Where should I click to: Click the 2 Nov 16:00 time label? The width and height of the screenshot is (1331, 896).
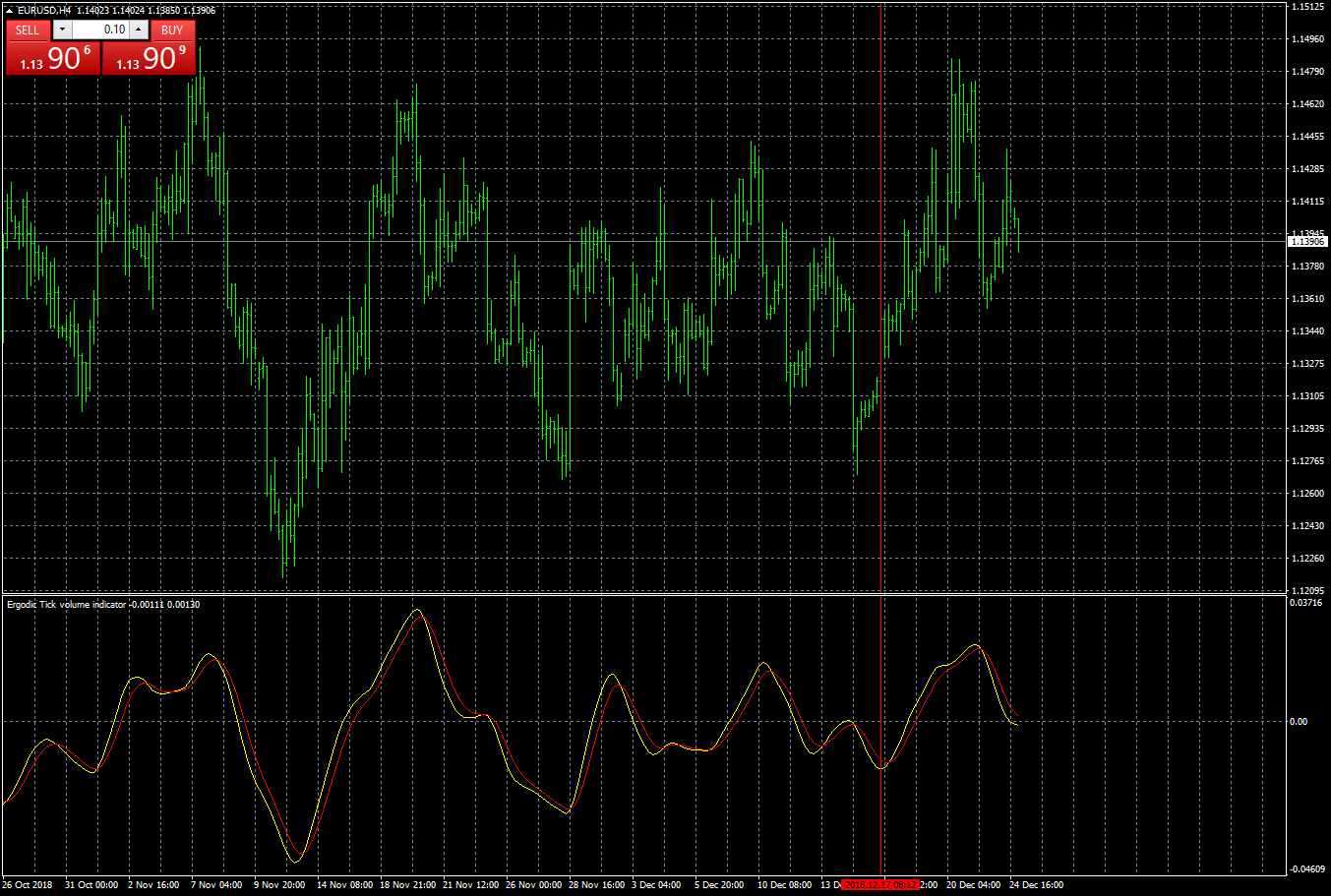tap(154, 885)
